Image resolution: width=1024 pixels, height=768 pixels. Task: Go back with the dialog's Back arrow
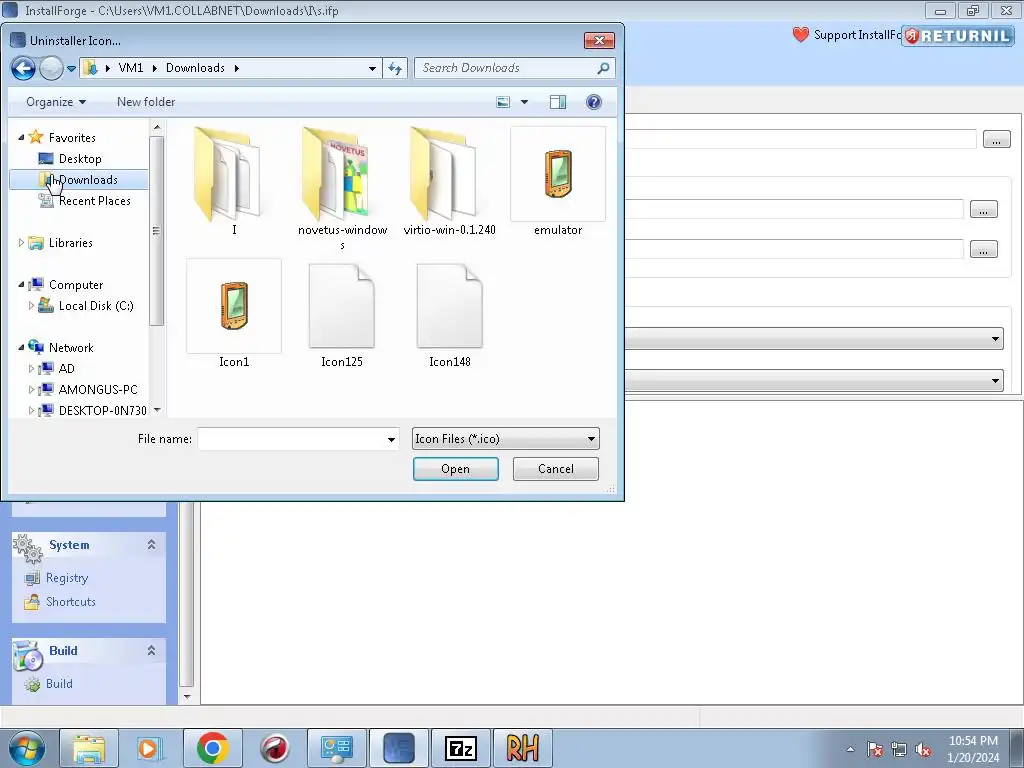coord(24,68)
